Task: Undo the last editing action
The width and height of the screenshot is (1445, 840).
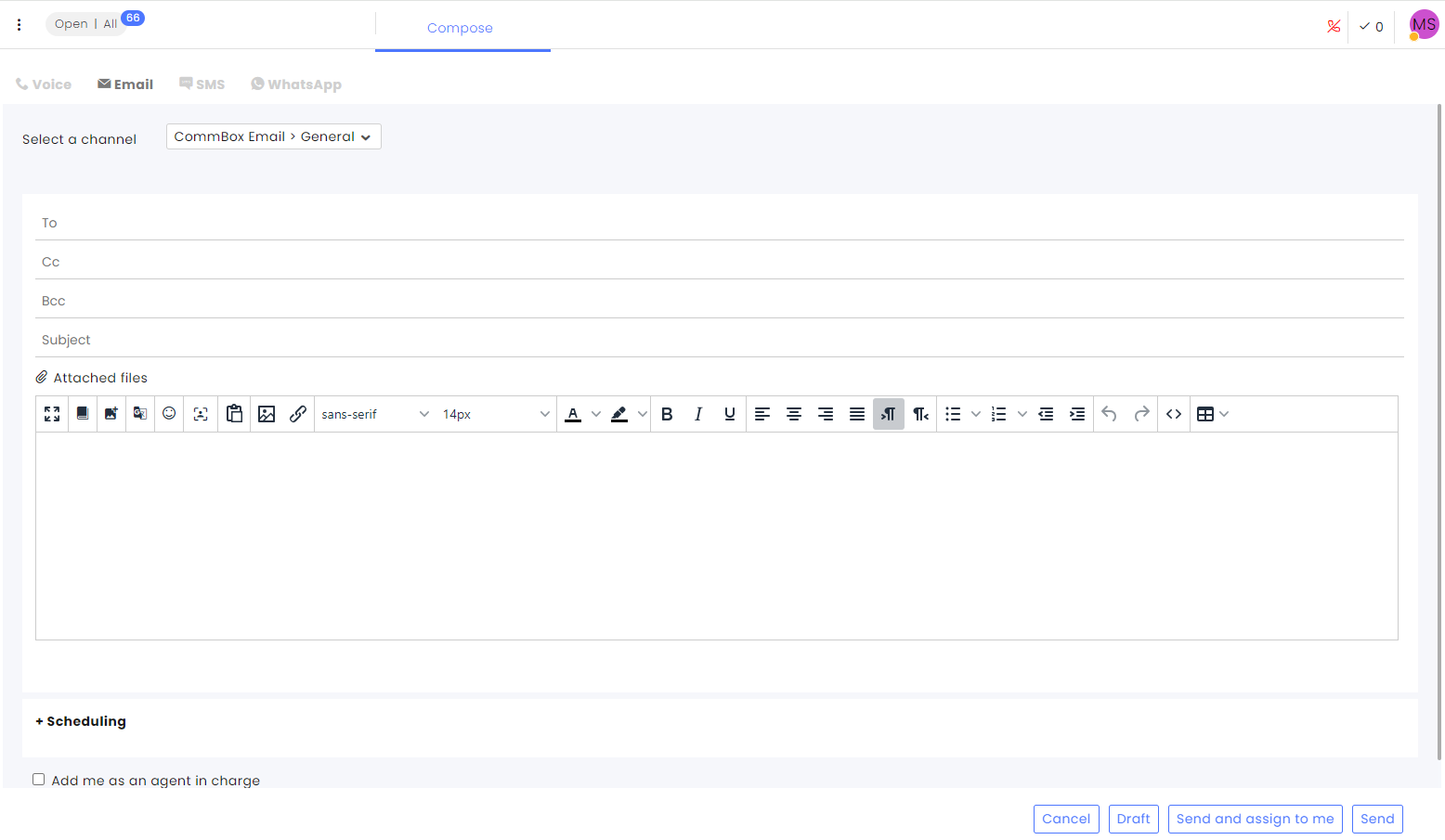Action: (x=1109, y=414)
